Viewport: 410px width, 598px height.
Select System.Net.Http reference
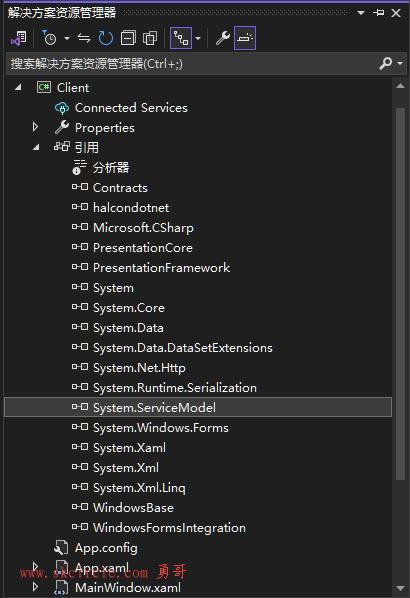coord(139,368)
